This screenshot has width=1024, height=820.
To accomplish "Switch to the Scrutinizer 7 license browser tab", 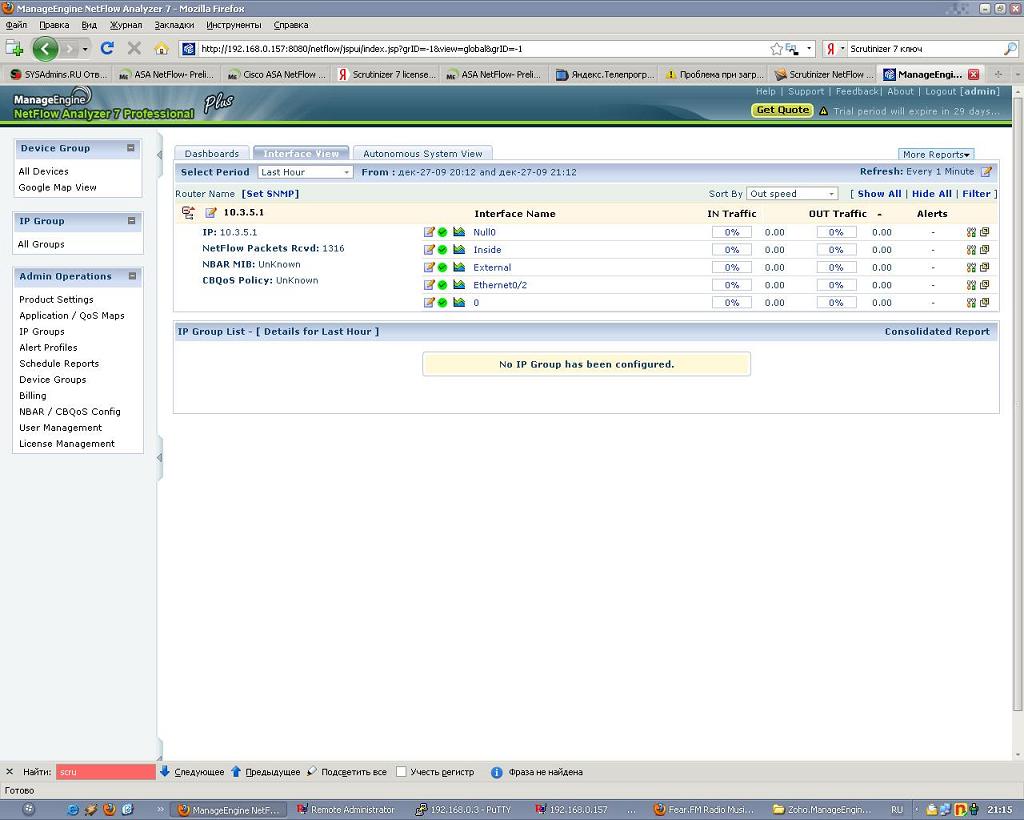I will (x=386, y=74).
